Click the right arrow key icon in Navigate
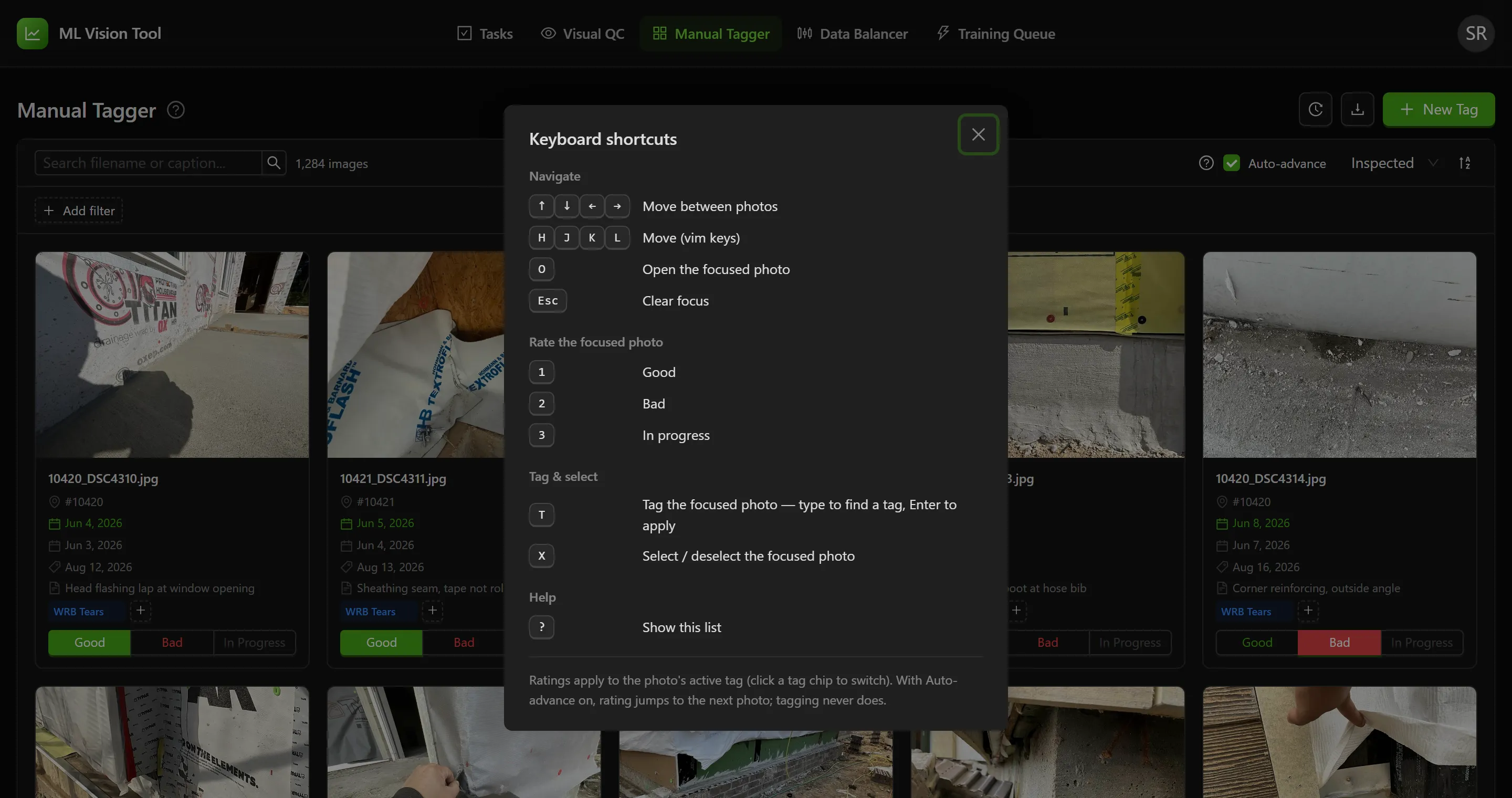The height and width of the screenshot is (798, 1512). point(617,206)
